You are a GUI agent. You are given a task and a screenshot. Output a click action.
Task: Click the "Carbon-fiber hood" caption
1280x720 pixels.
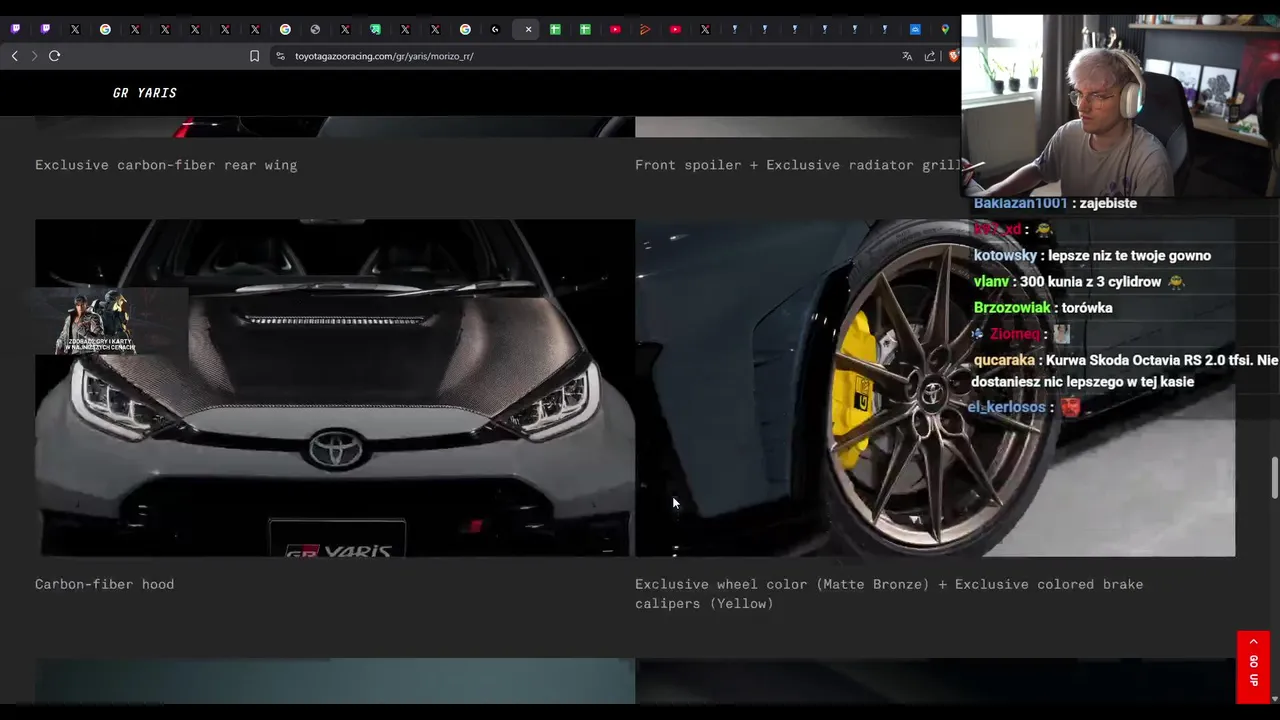(104, 584)
